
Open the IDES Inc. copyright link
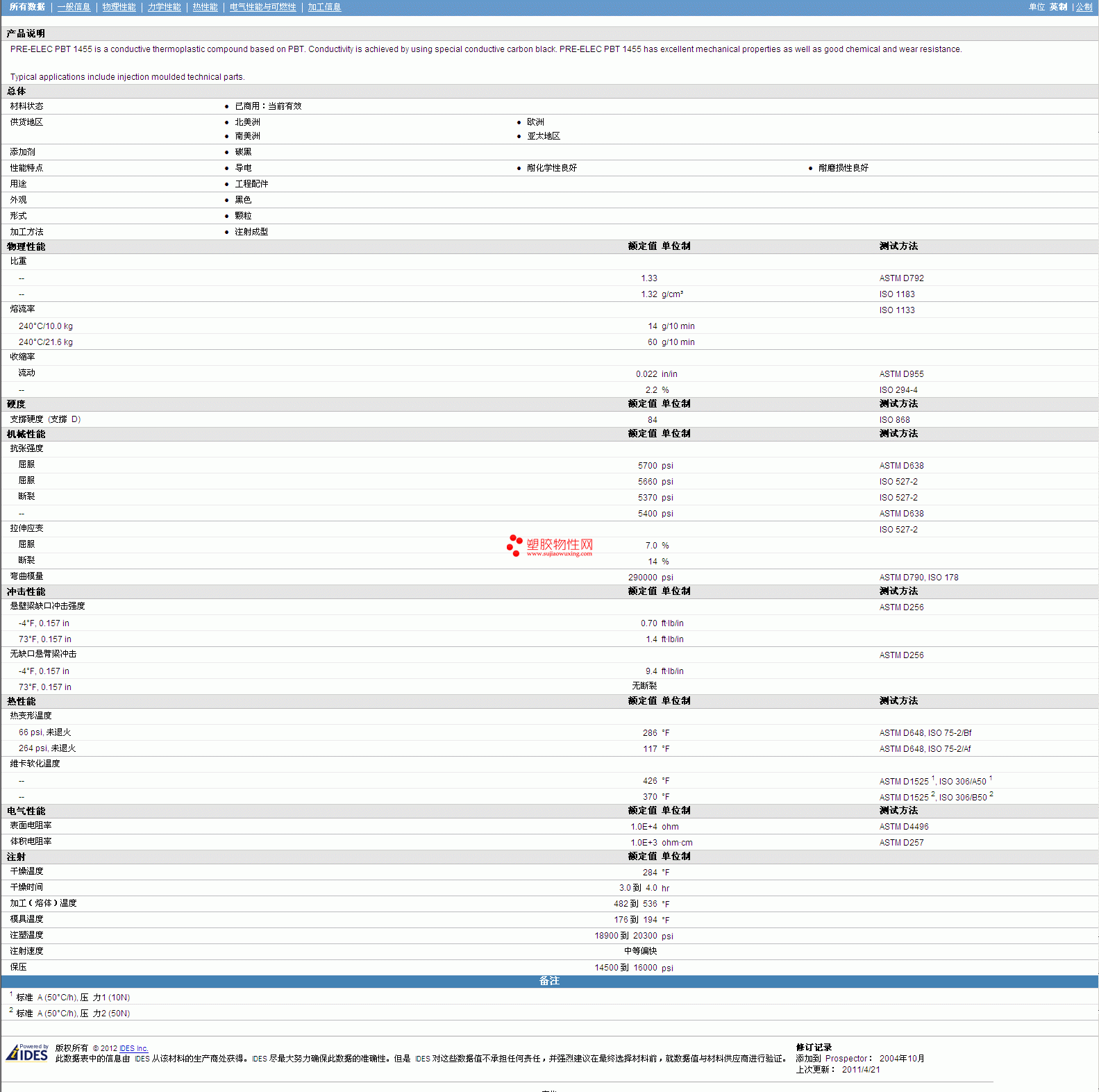[133, 1048]
